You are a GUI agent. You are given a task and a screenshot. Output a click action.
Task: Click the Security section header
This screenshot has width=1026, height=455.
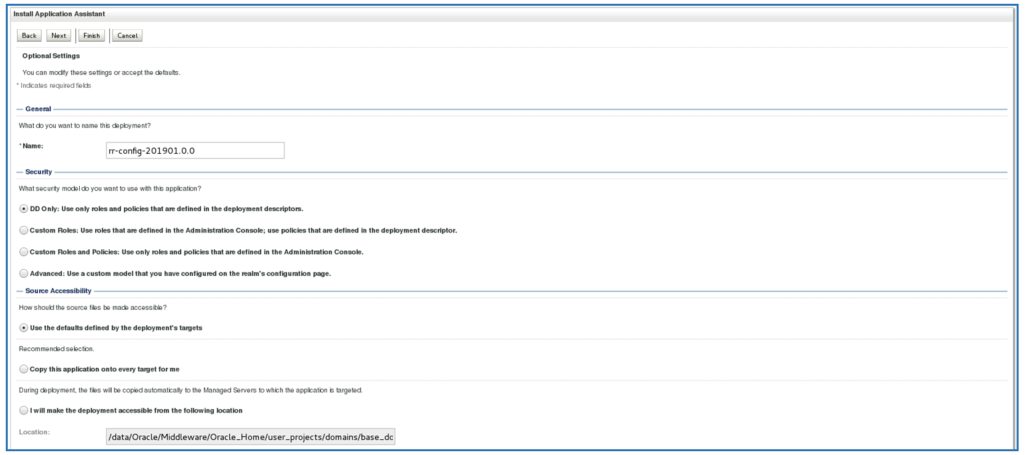coord(39,172)
